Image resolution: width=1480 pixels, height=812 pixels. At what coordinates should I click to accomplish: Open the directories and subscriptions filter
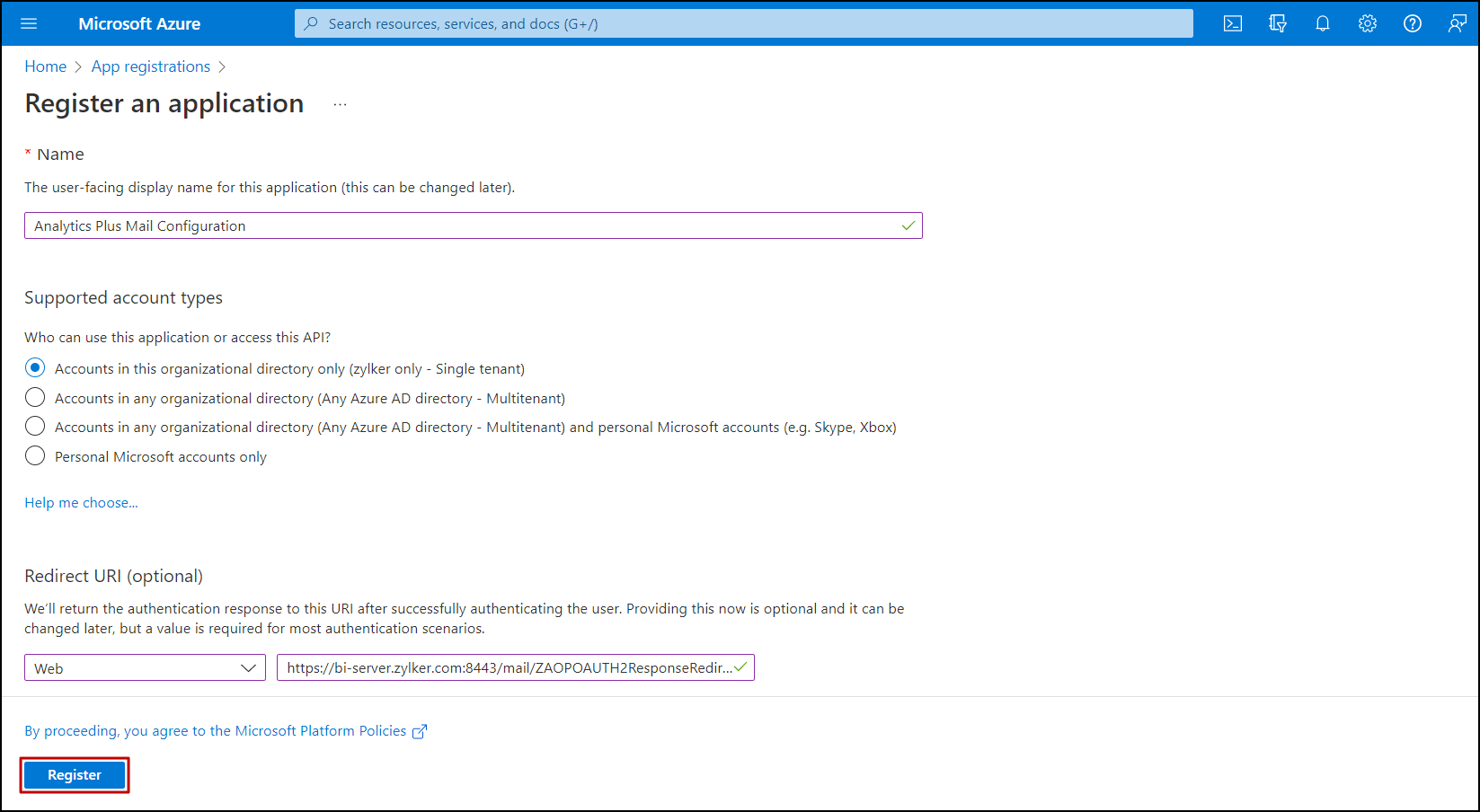(1277, 23)
